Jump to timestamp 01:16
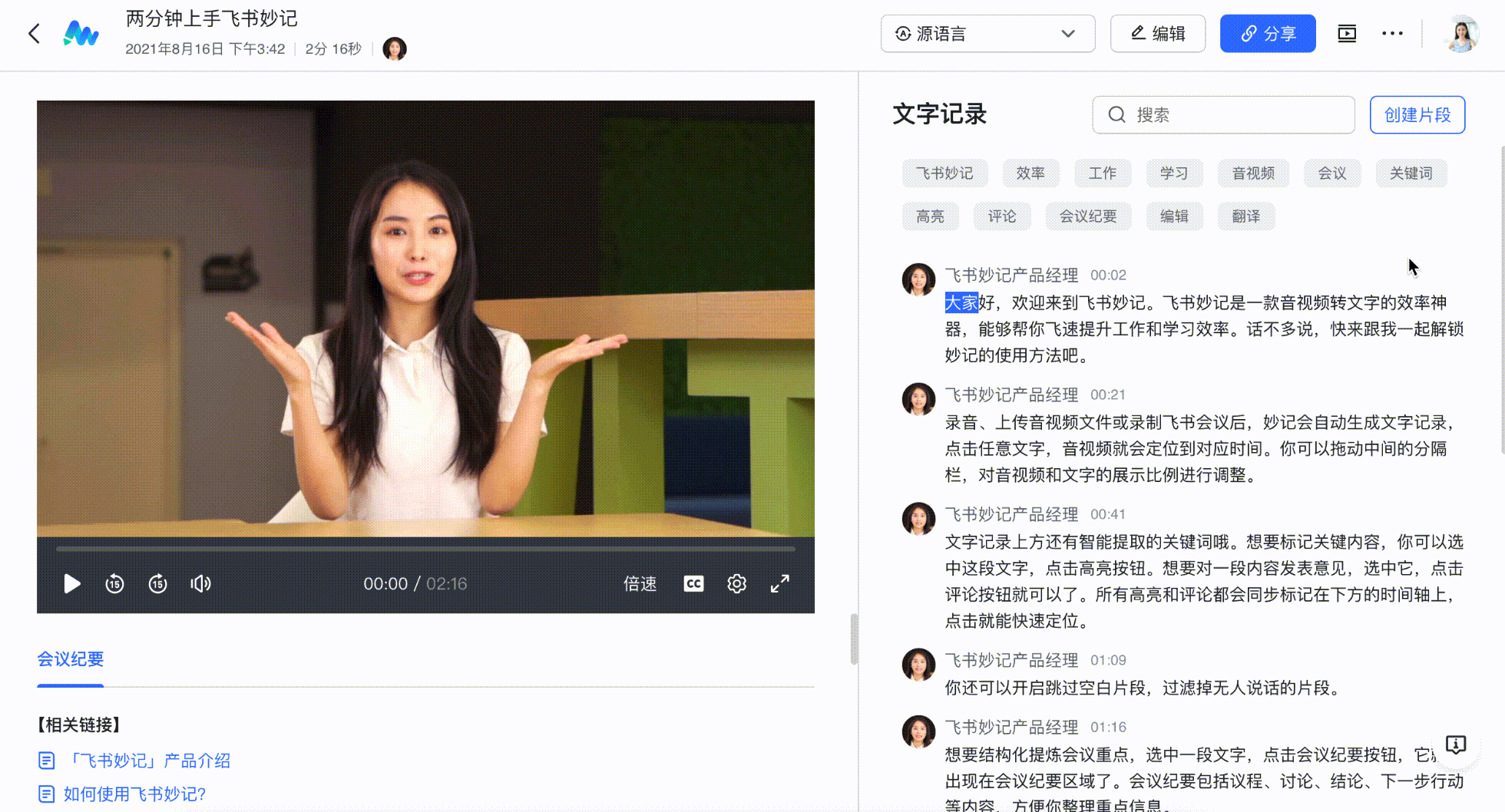Screen dimensions: 1505x812 pyautogui.click(x=1108, y=727)
